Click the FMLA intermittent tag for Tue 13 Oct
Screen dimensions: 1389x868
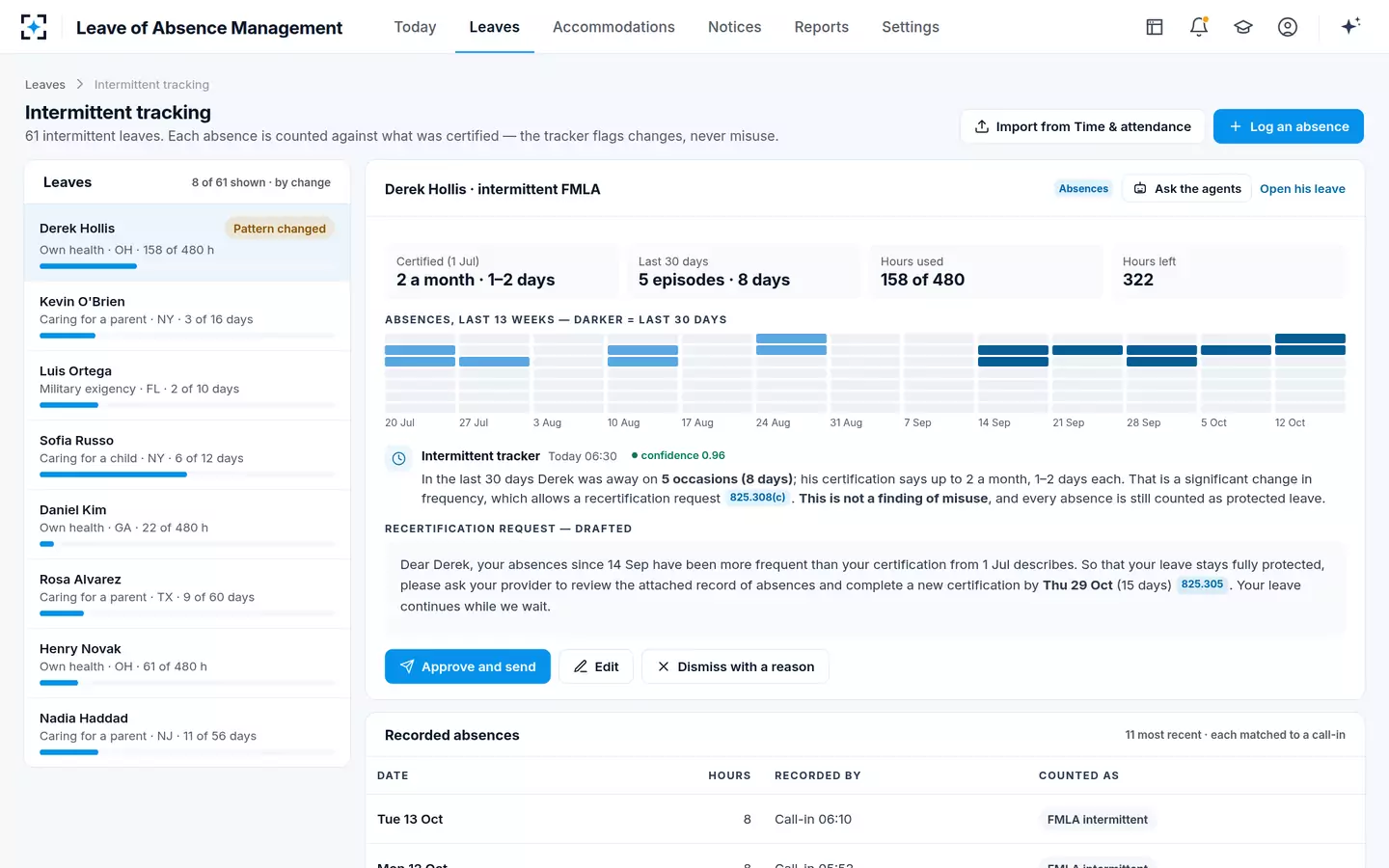tap(1098, 820)
